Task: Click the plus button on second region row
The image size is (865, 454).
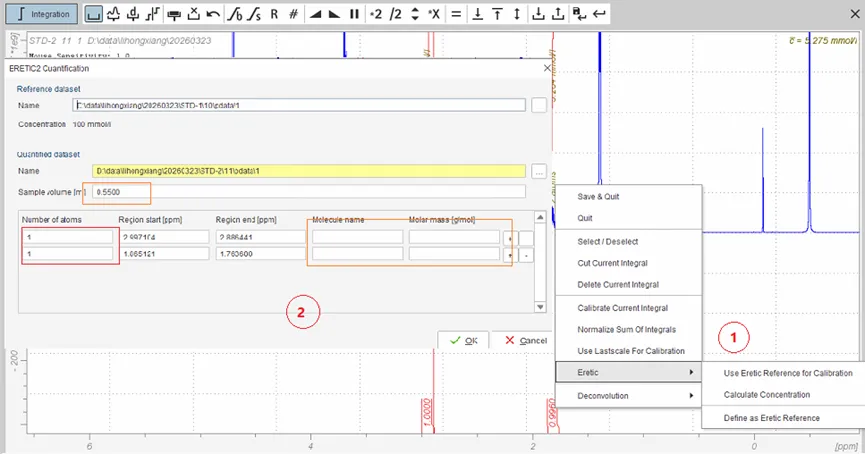Action: click(510, 255)
